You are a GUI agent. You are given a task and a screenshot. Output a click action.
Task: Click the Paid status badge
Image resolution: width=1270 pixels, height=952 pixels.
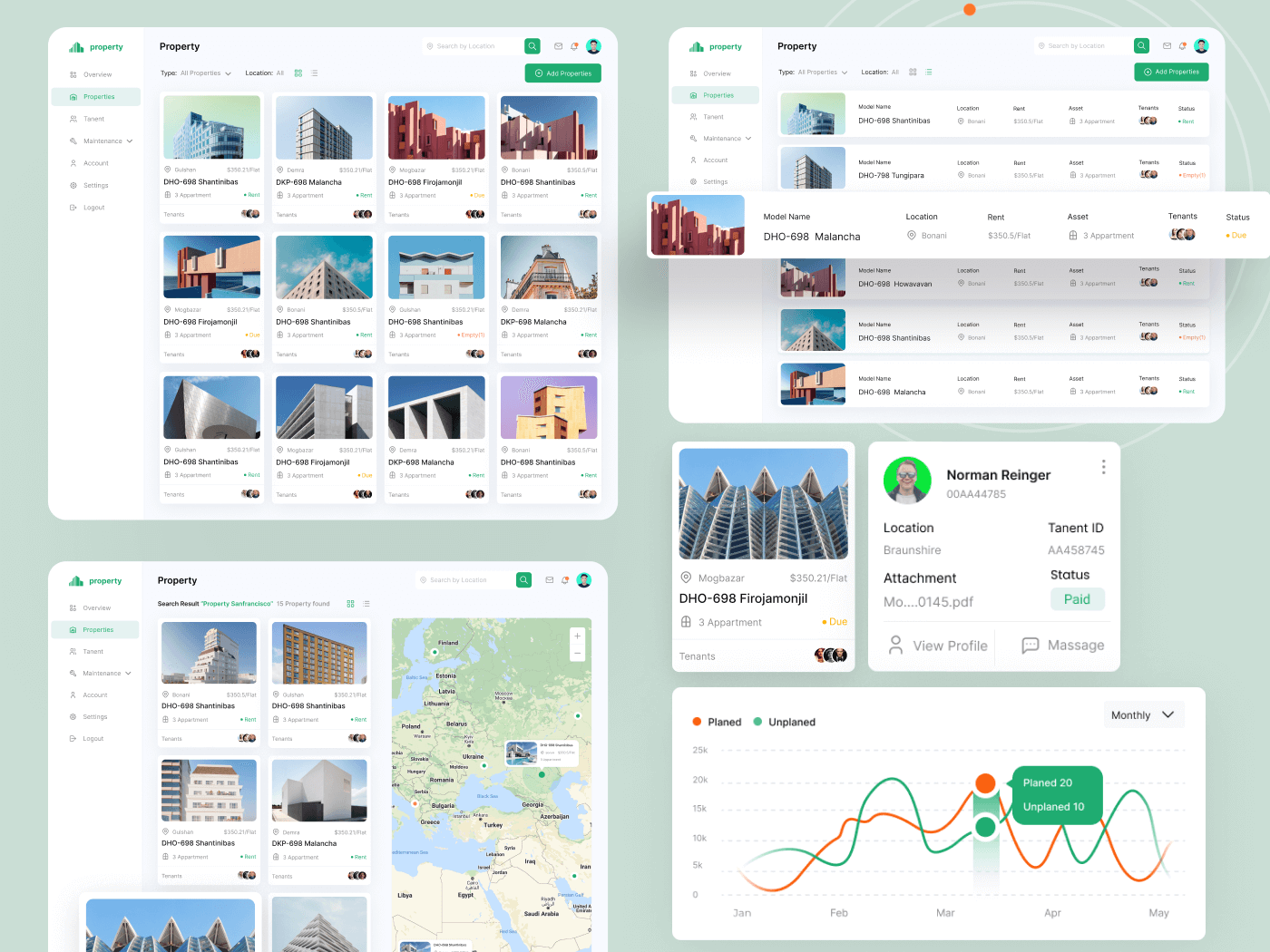(x=1077, y=599)
